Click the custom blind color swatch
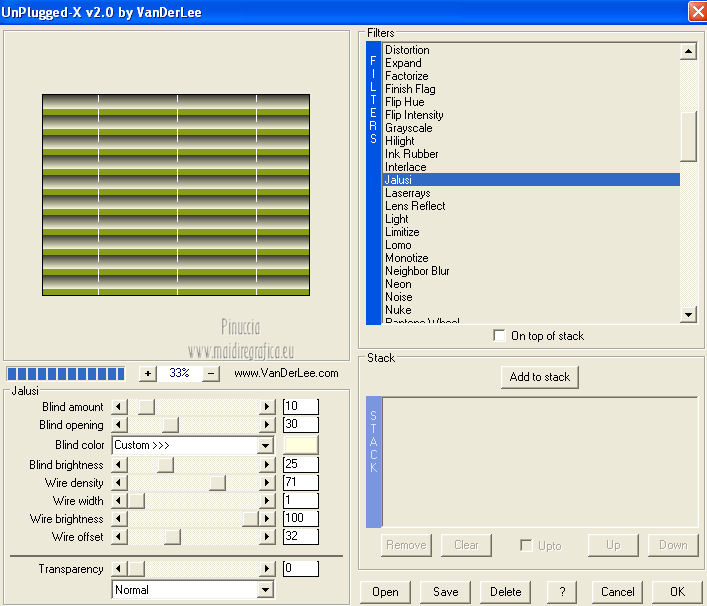Screen dimensions: 707x606 click(x=301, y=445)
